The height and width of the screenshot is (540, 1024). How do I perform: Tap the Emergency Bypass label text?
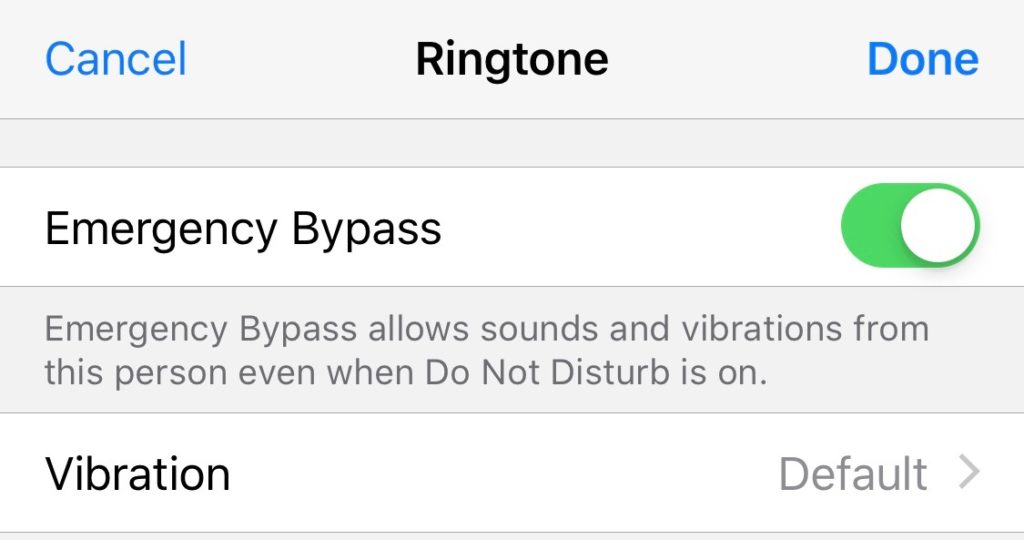click(x=243, y=229)
